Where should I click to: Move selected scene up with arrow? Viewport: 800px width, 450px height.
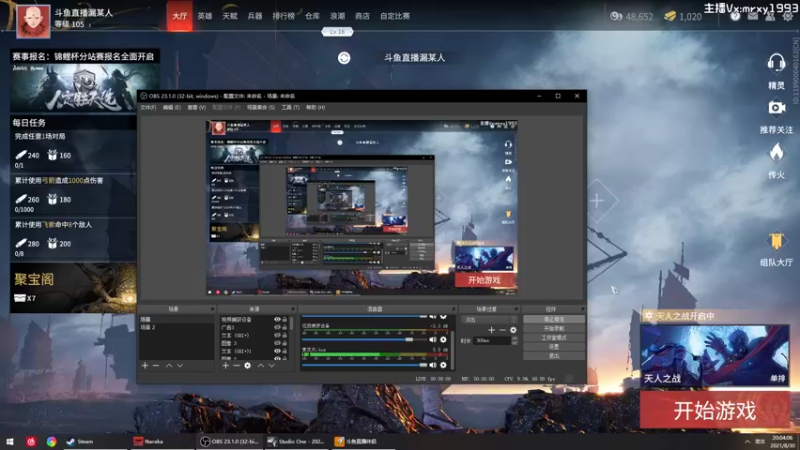[169, 365]
